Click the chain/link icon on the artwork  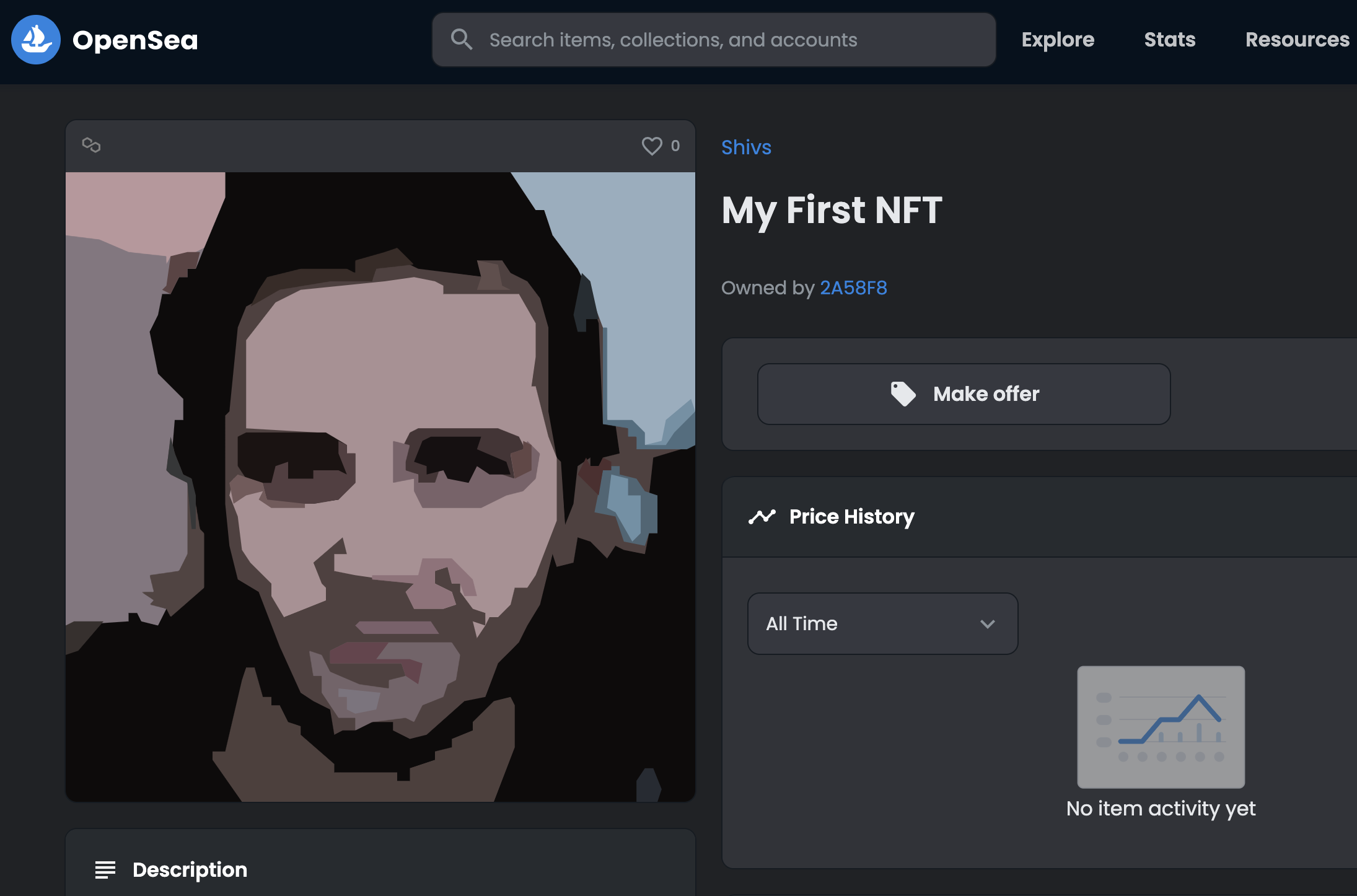[x=92, y=146]
